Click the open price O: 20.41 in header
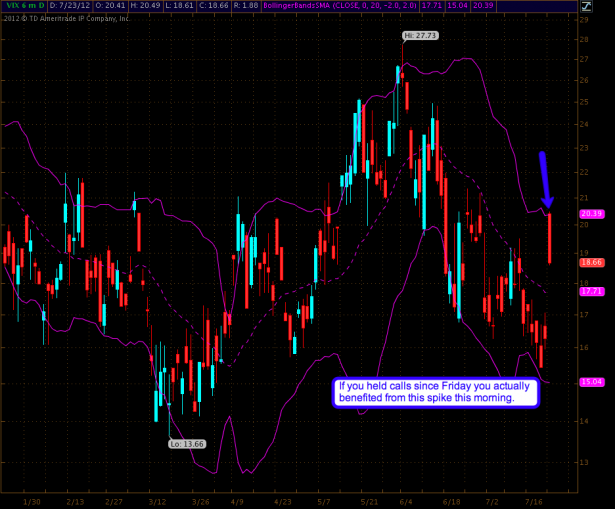615x509 pixels. pos(121,5)
